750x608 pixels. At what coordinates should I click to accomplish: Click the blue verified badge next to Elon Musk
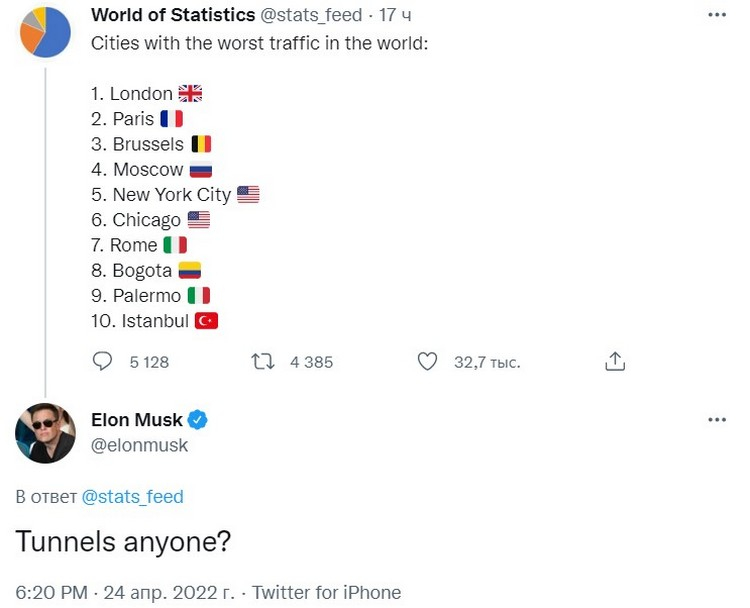tap(199, 421)
